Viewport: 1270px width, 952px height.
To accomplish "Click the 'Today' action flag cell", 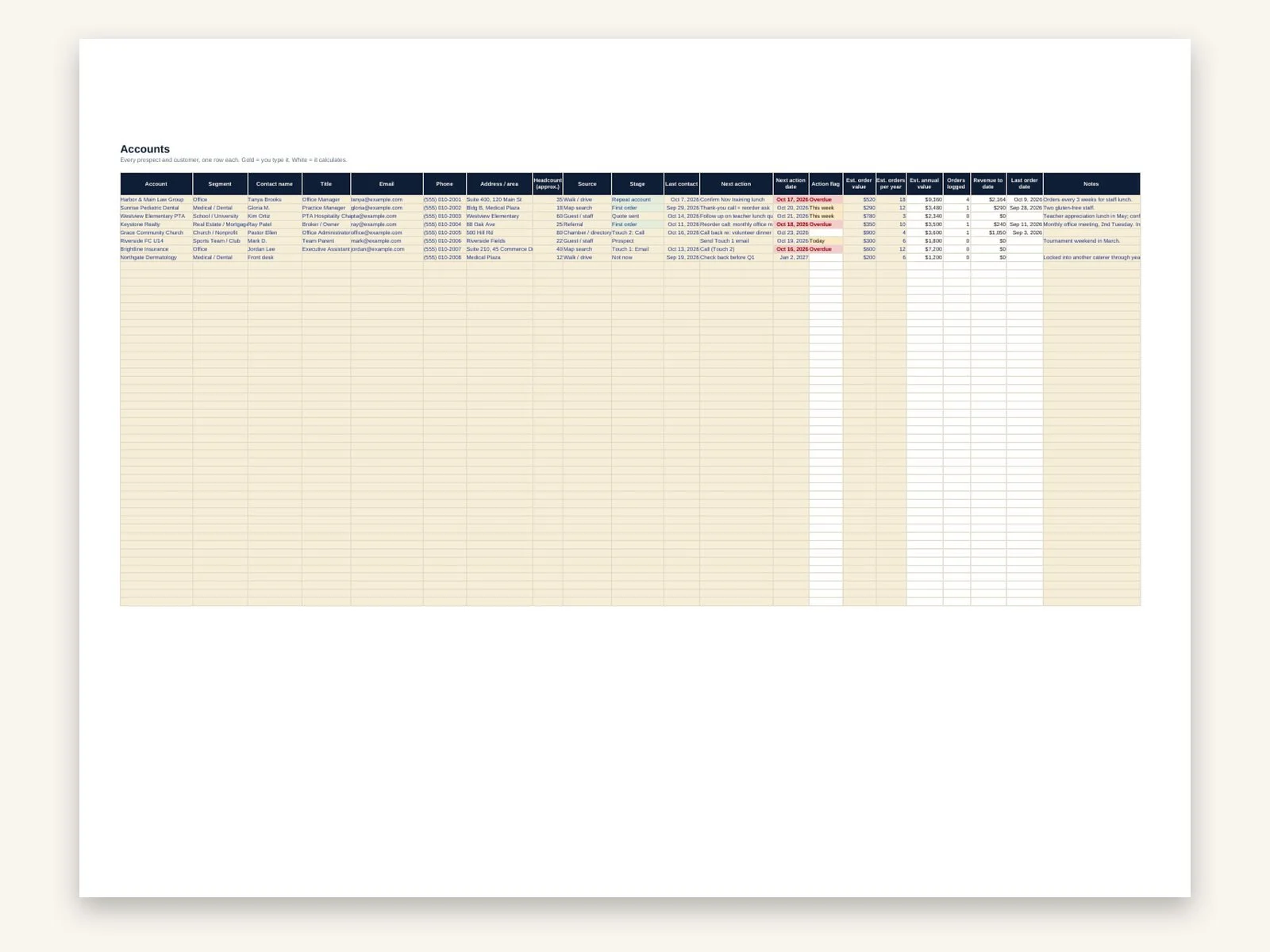I will 825,240.
